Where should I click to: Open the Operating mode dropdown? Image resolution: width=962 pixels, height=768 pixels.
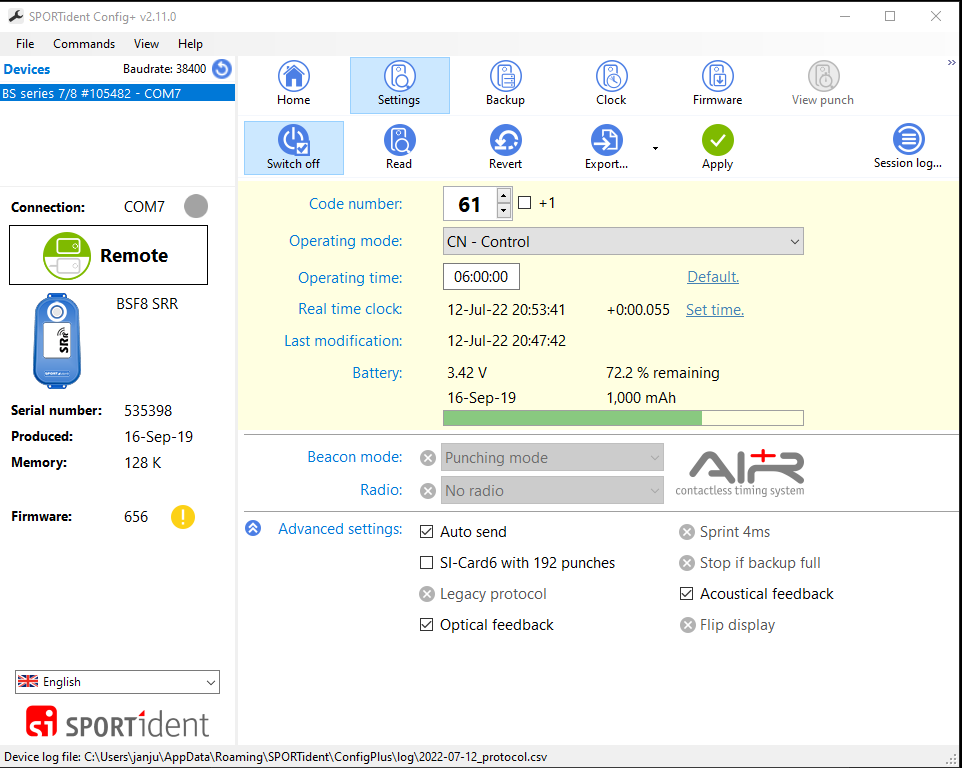click(623, 241)
